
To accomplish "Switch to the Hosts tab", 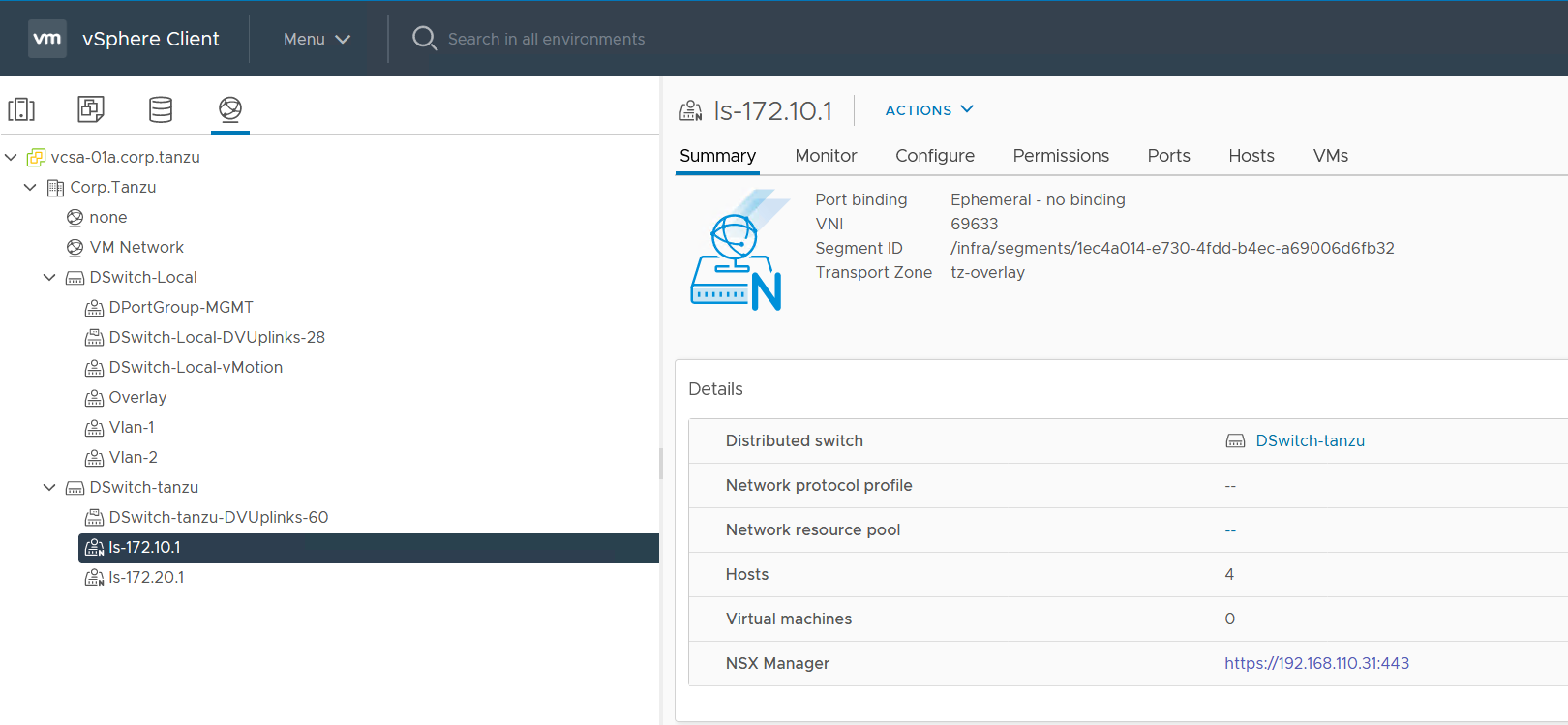I will pyautogui.click(x=1251, y=156).
